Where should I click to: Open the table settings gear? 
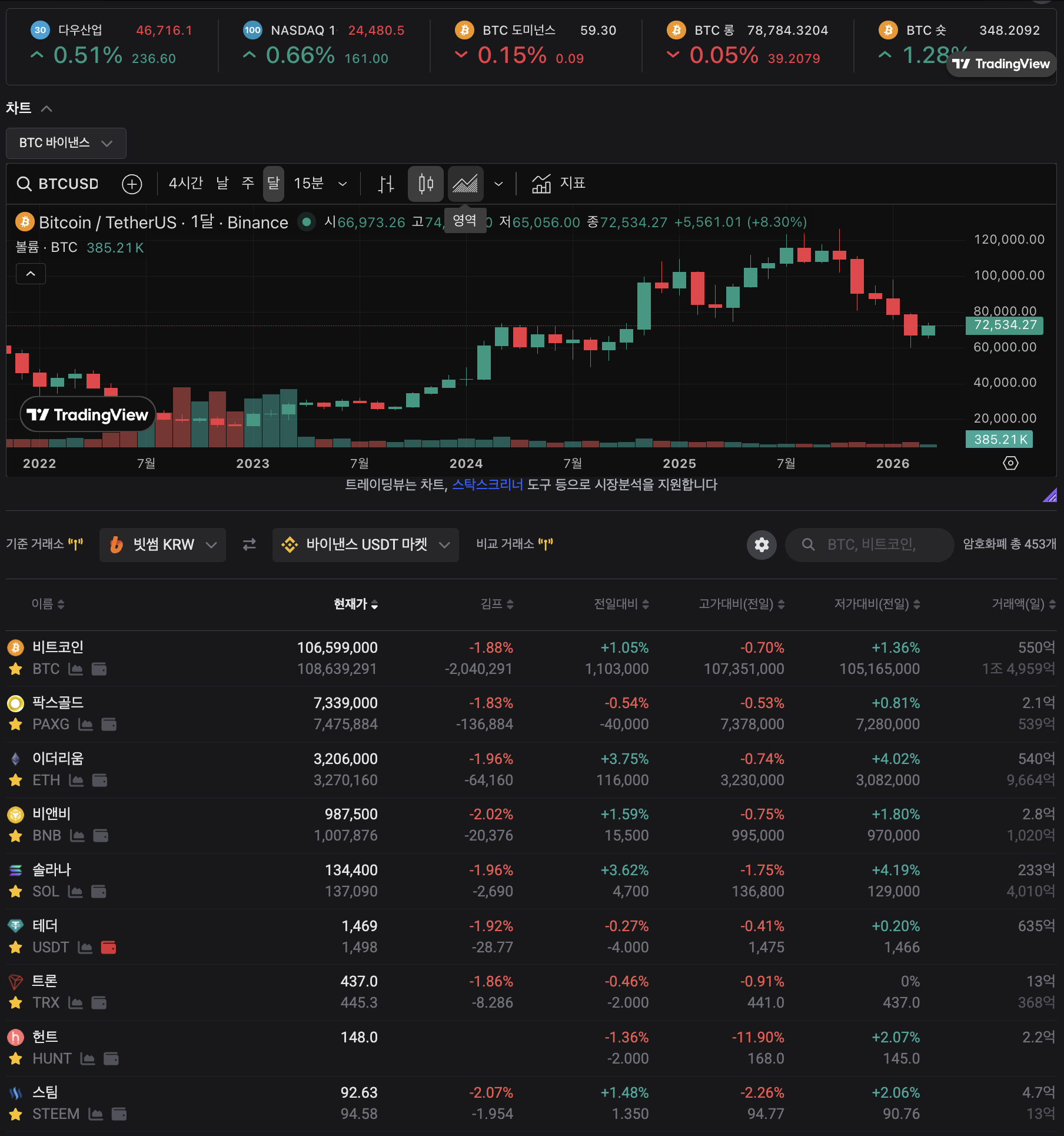pos(762,544)
